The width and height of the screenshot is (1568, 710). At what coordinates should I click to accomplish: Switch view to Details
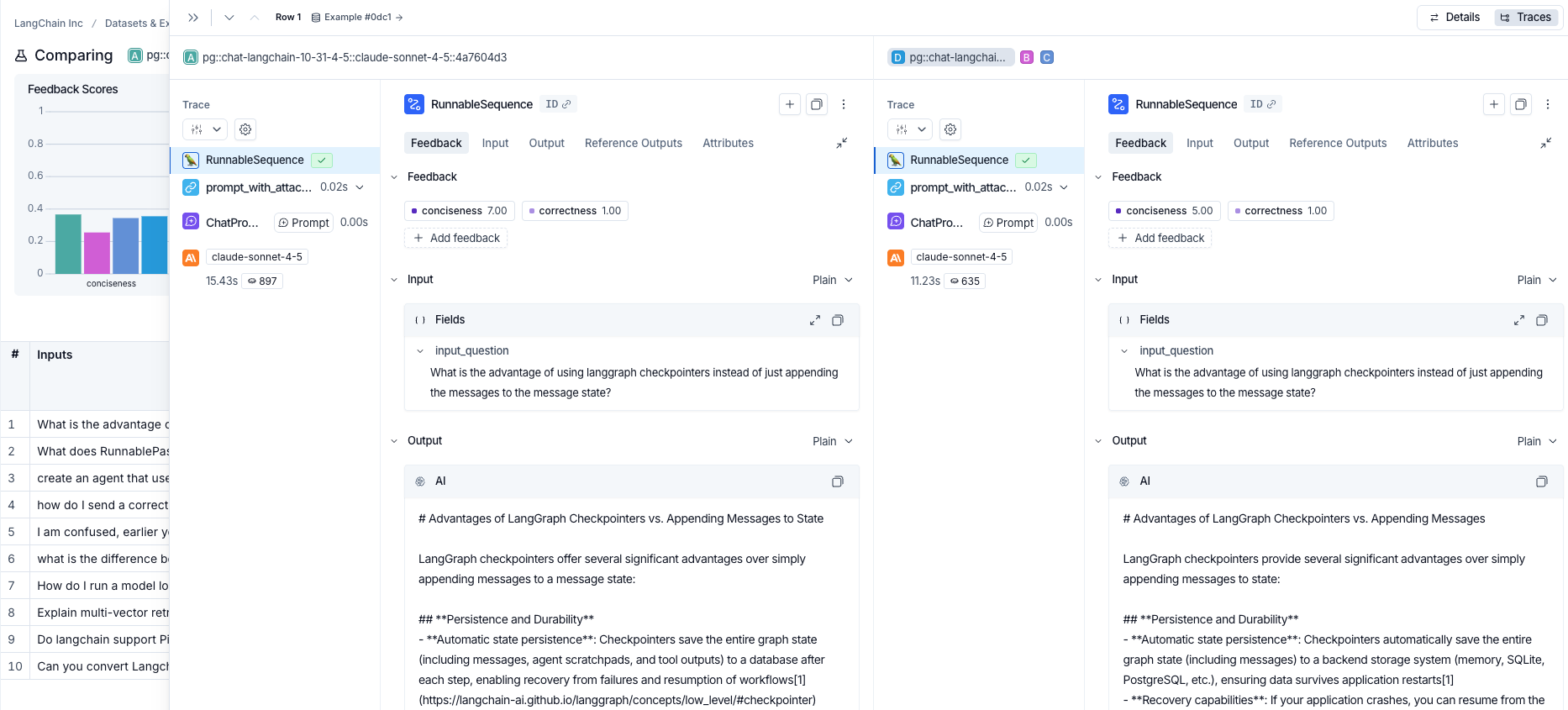click(x=1455, y=17)
